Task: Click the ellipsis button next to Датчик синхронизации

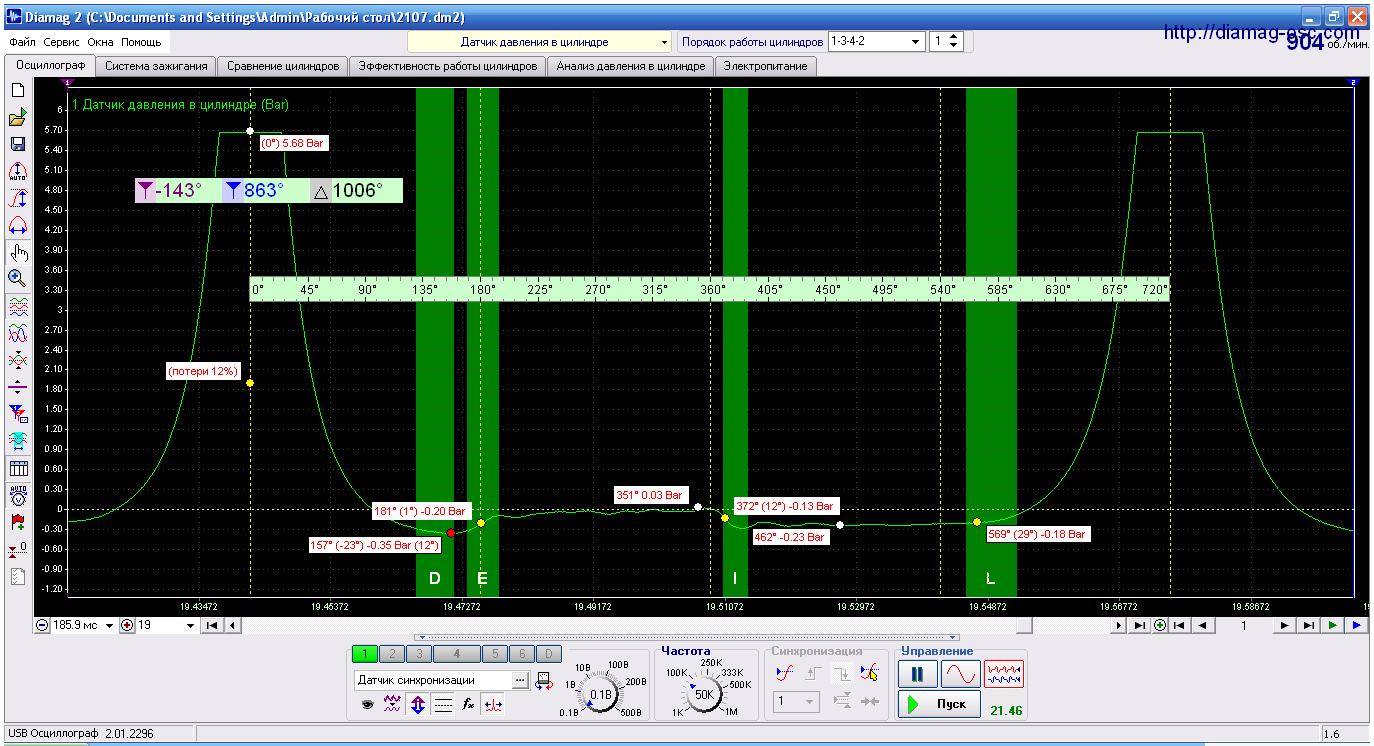Action: [x=520, y=680]
